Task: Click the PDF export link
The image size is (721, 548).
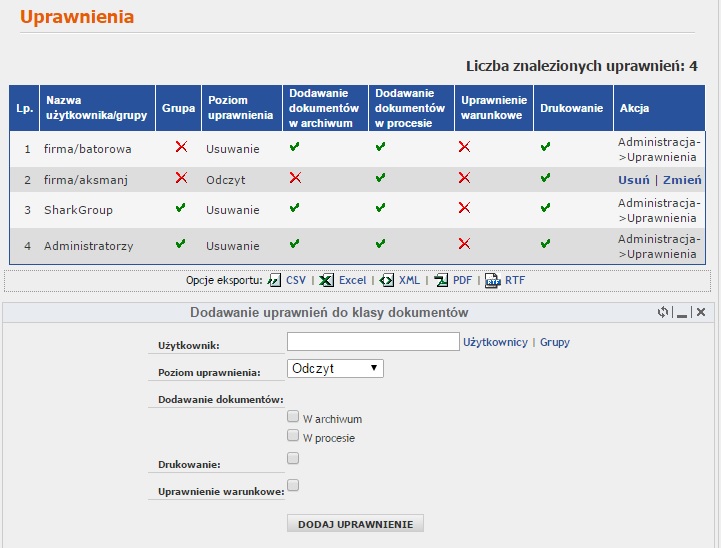Action: tap(462, 280)
